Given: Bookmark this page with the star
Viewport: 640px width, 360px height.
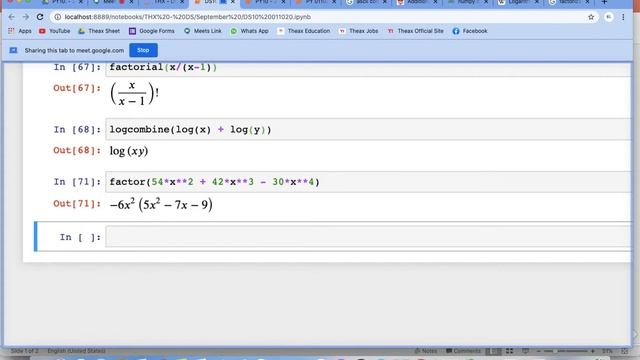Looking at the screenshot, I should coord(591,17).
